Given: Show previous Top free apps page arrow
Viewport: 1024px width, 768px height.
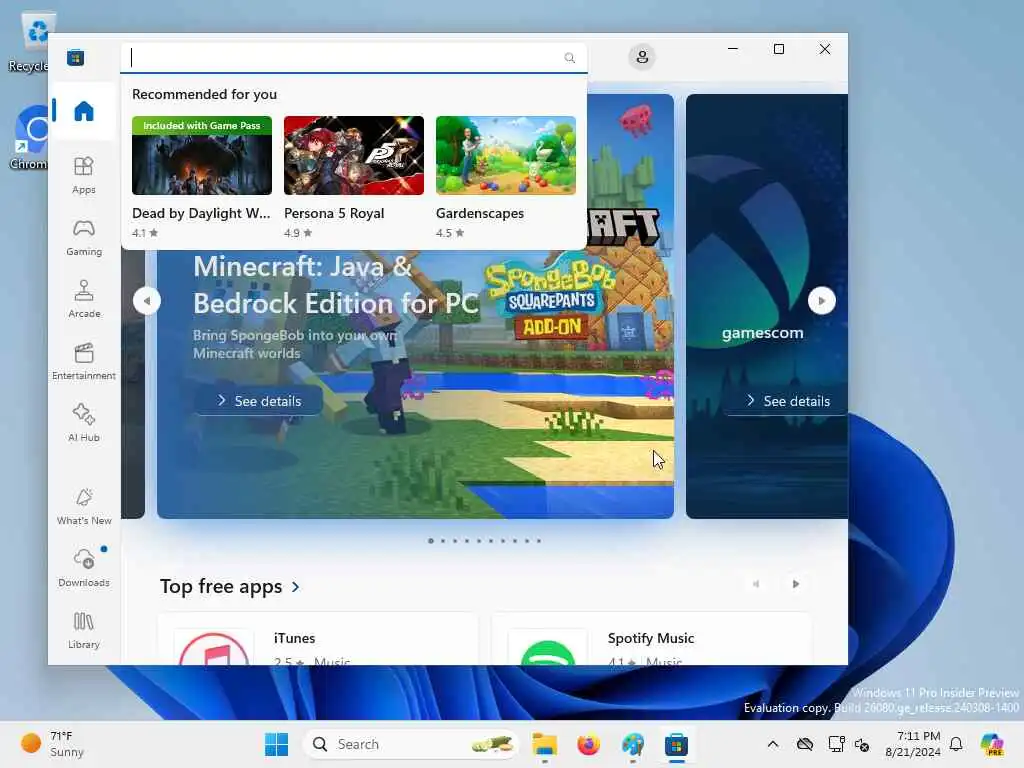Looking at the screenshot, I should tap(756, 584).
